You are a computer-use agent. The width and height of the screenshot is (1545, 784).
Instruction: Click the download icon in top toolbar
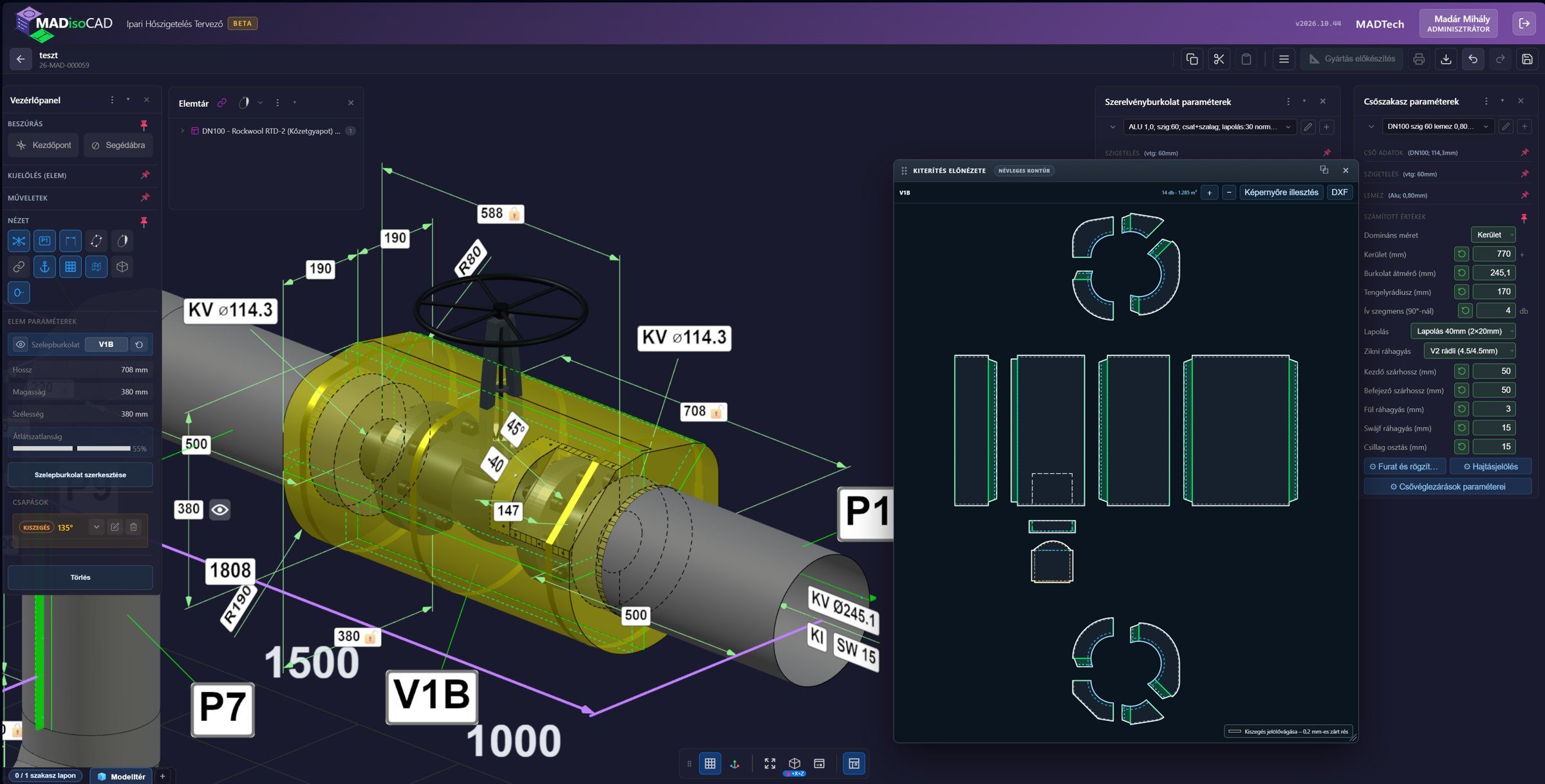[1446, 59]
